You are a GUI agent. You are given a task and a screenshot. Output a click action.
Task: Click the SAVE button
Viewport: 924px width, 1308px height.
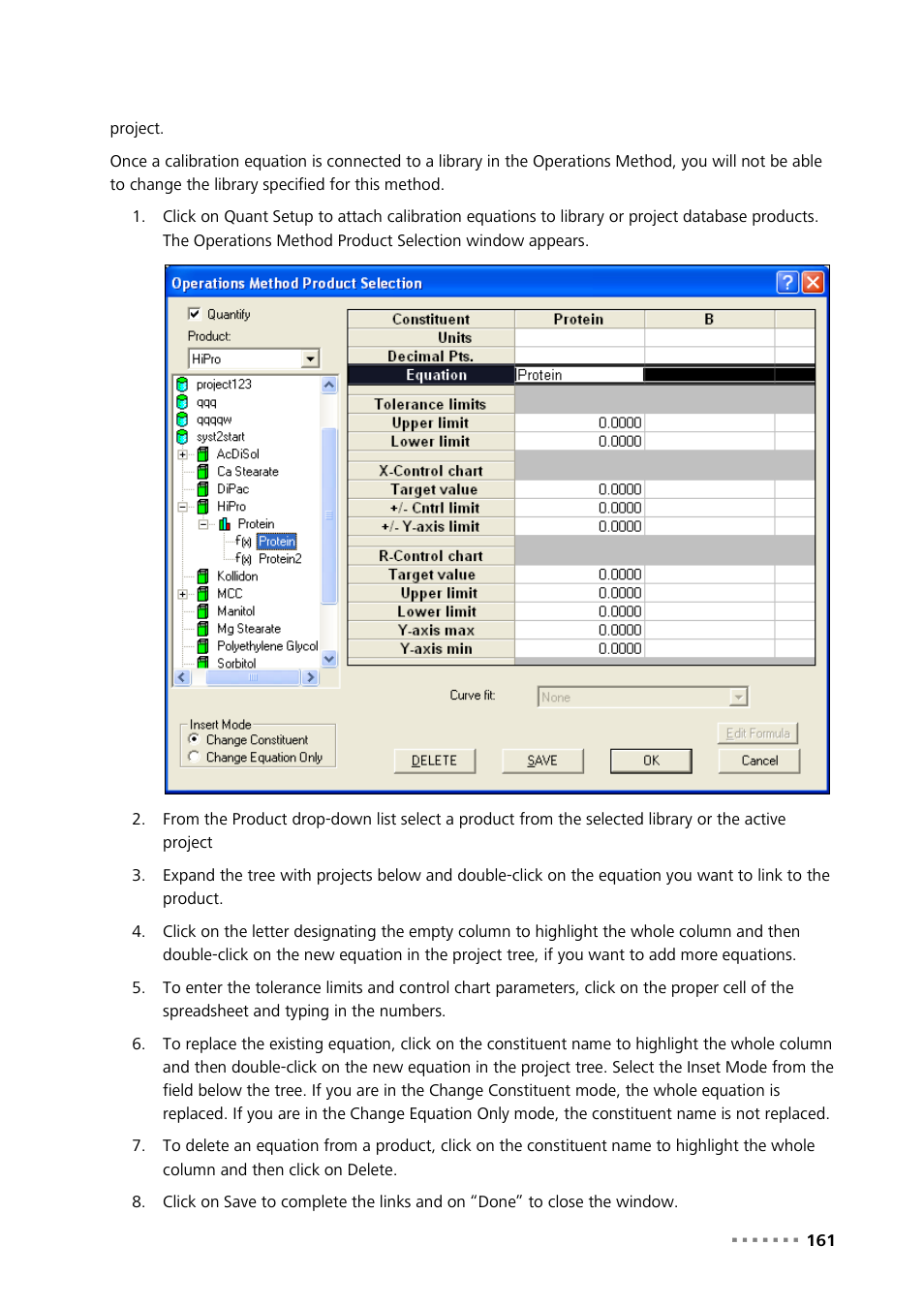coord(542,761)
